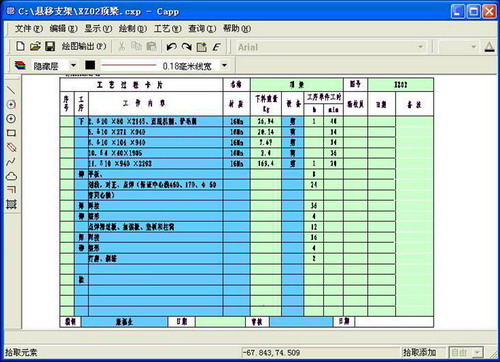
Task: Click the 拾取添加 status bar field
Action: pos(423,352)
